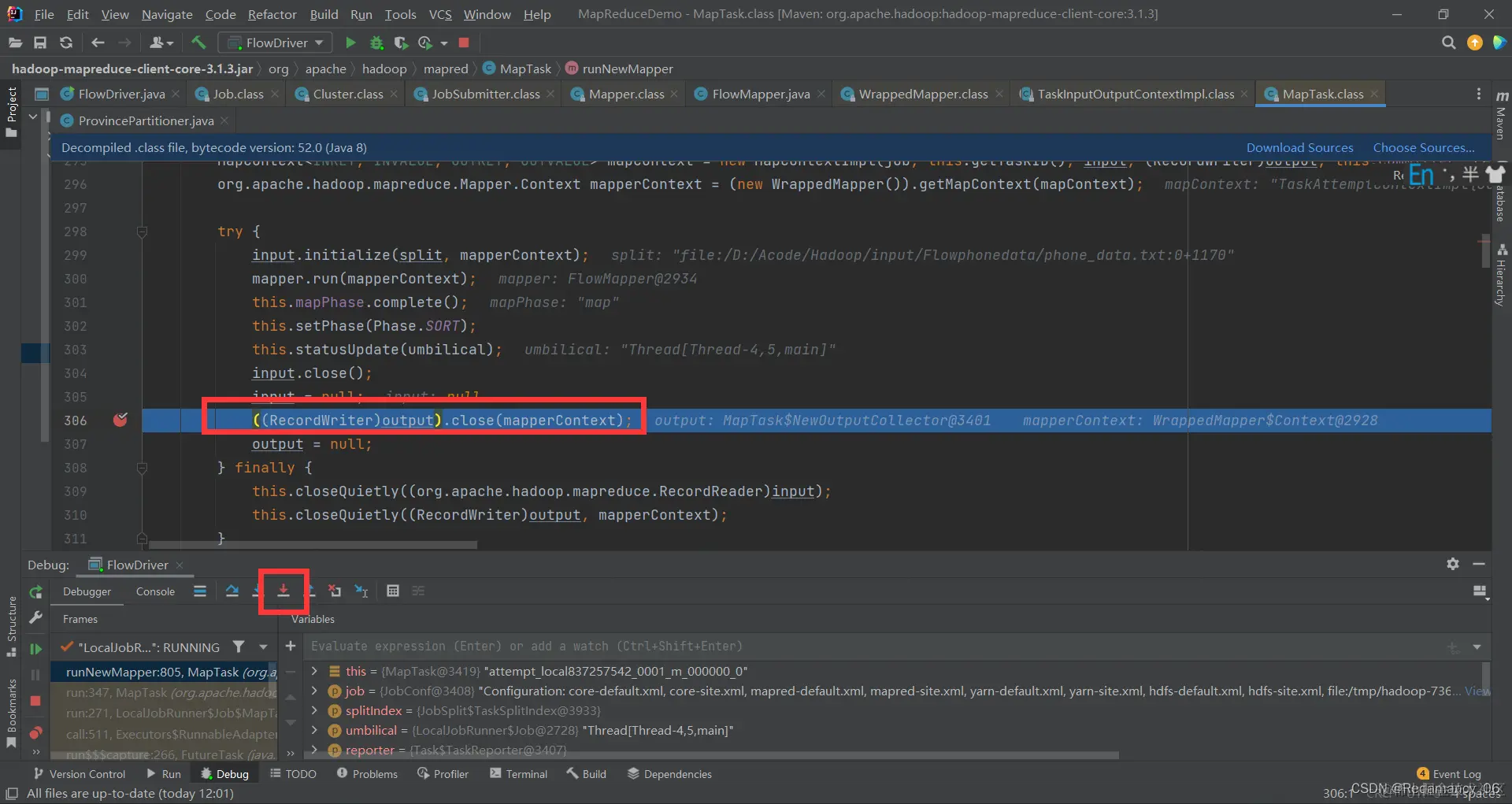Image resolution: width=1512 pixels, height=804 pixels.
Task: Click the horizontal scrollbar under the code editor
Action: (x=313, y=544)
